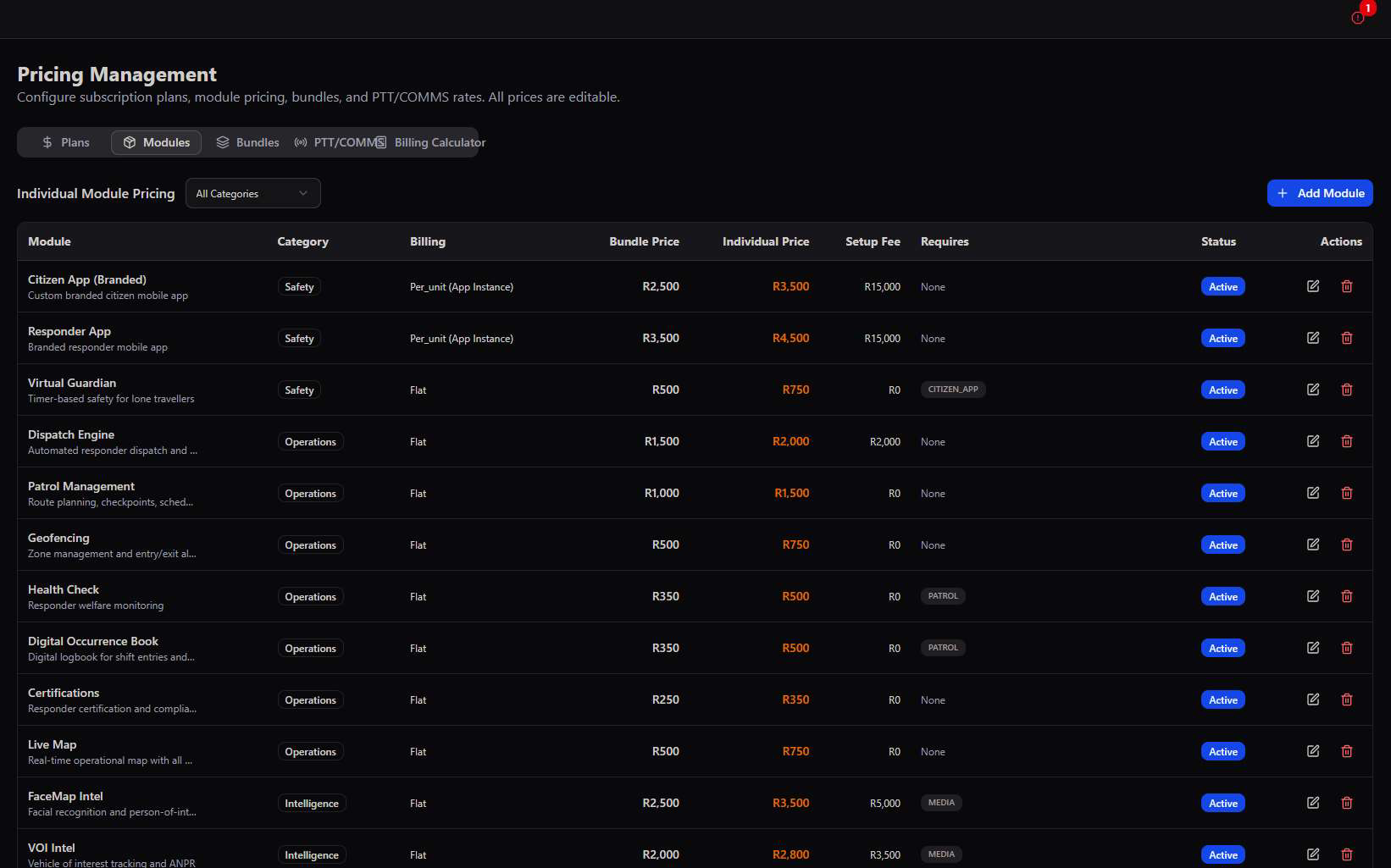Click the Module column header

(x=49, y=241)
